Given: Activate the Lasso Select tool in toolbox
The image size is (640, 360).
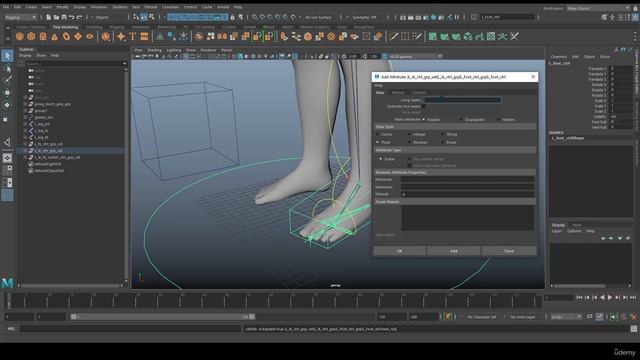Looking at the screenshot, I should point(7,68).
